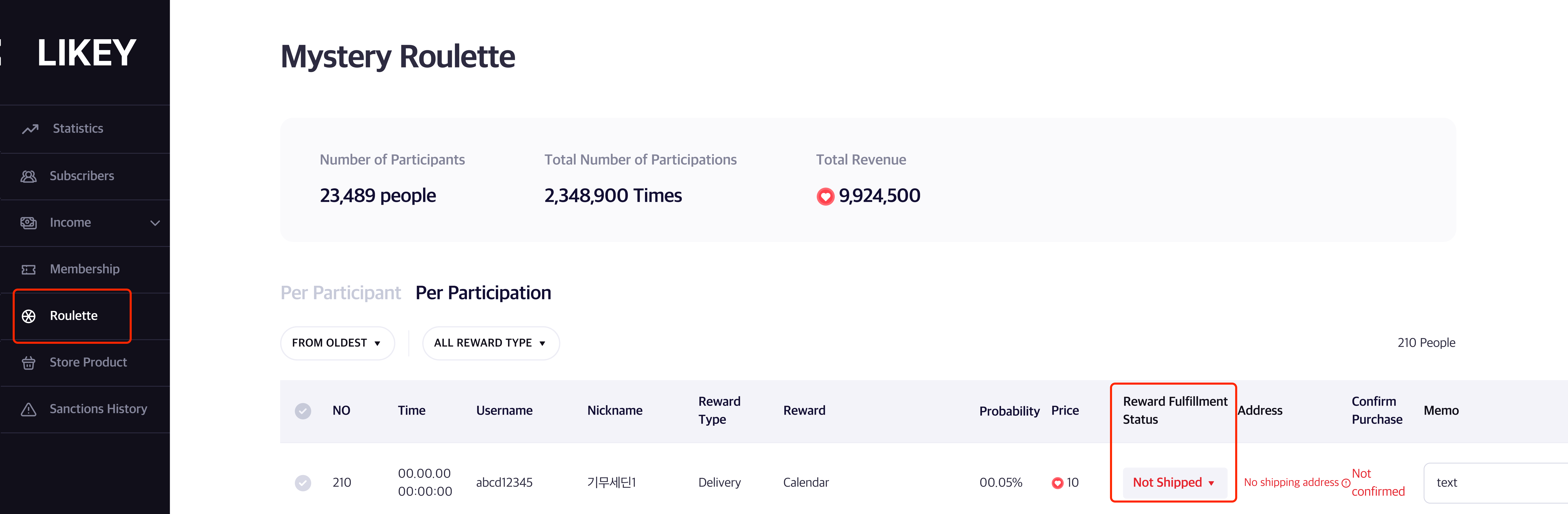Image resolution: width=1568 pixels, height=514 pixels.
Task: Open Membership in the sidebar
Action: pos(85,269)
